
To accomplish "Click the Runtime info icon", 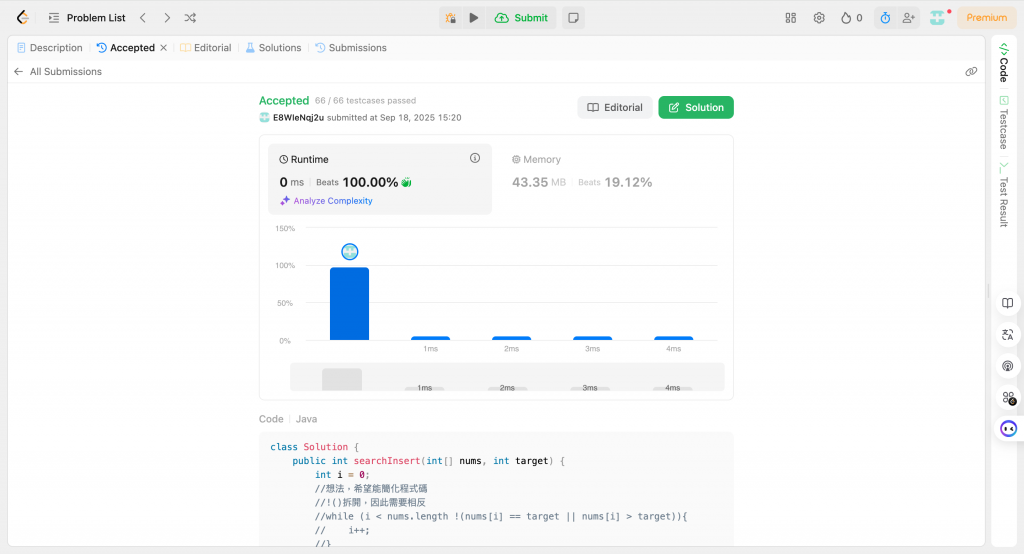I will [x=475, y=158].
